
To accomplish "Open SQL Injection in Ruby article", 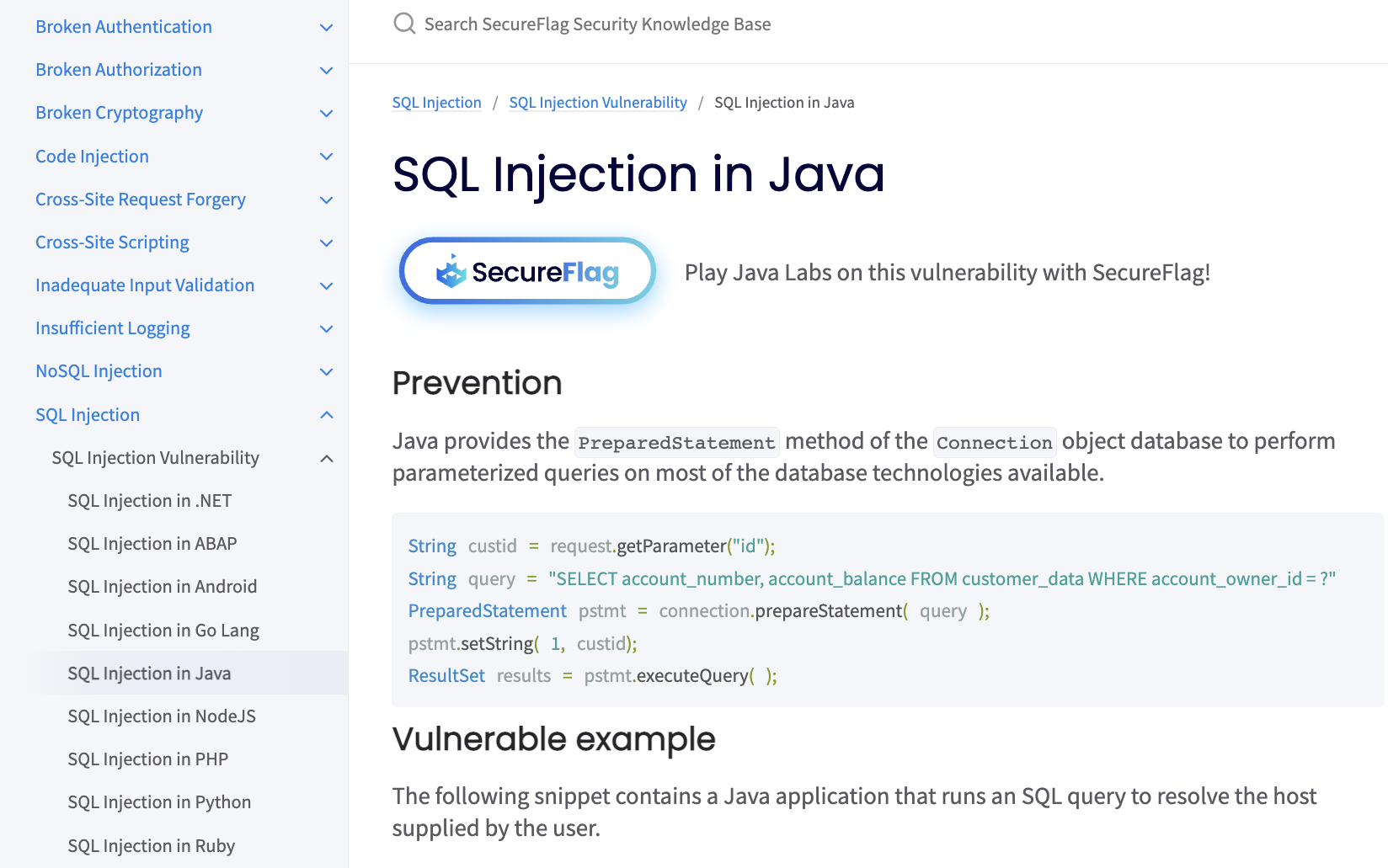I will (152, 845).
